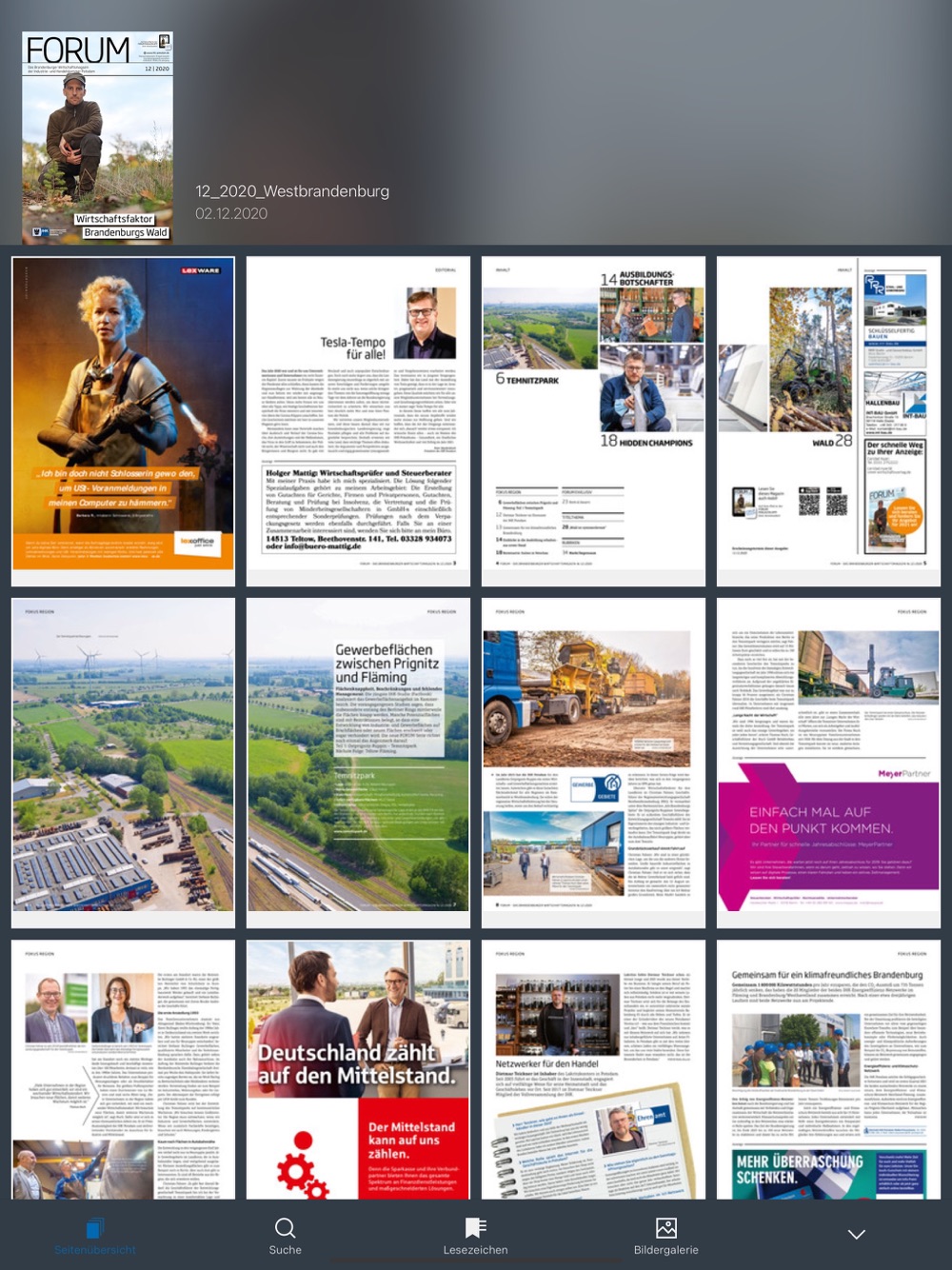The width and height of the screenshot is (952, 1270).
Task: Open the contents page showing 'Wald 28'
Action: pyautogui.click(x=828, y=421)
